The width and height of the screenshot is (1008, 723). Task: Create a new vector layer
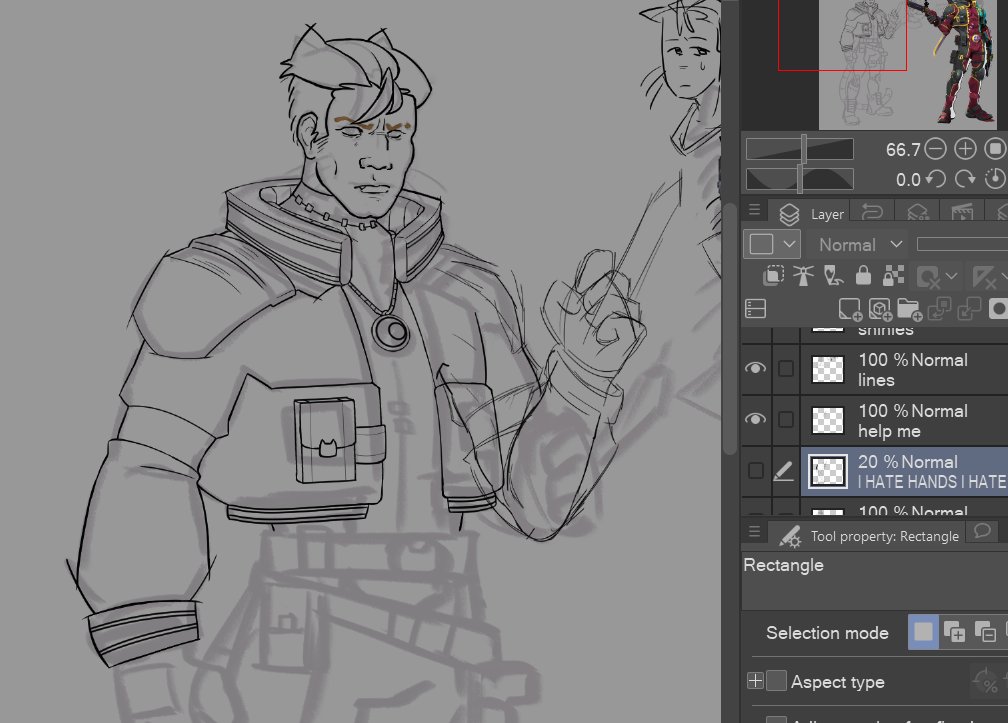[x=880, y=308]
